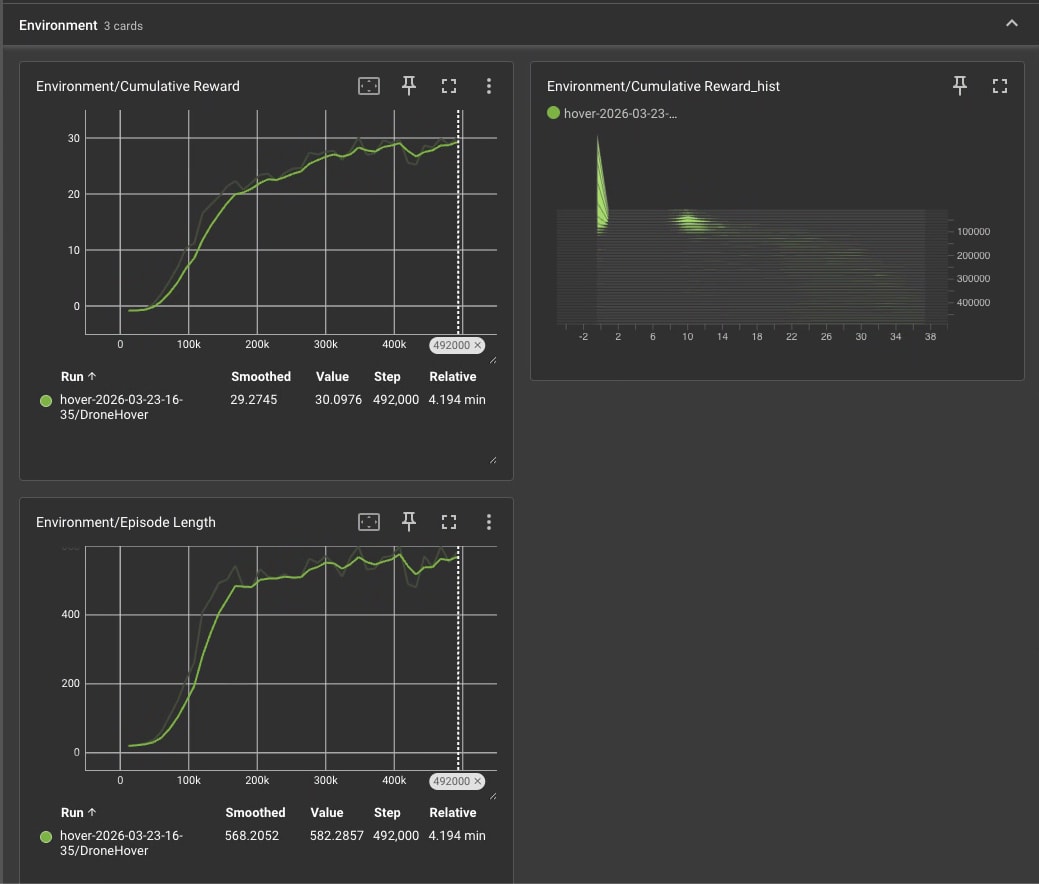Pin the Episode Length card

[x=409, y=522]
